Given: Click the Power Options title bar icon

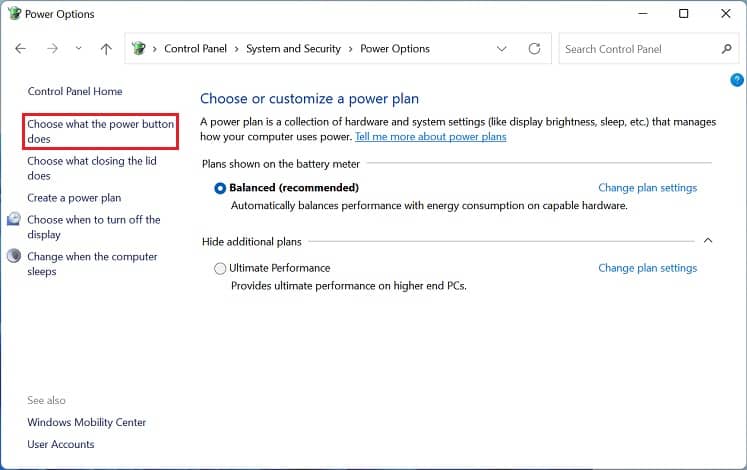Looking at the screenshot, I should pyautogui.click(x=14, y=13).
